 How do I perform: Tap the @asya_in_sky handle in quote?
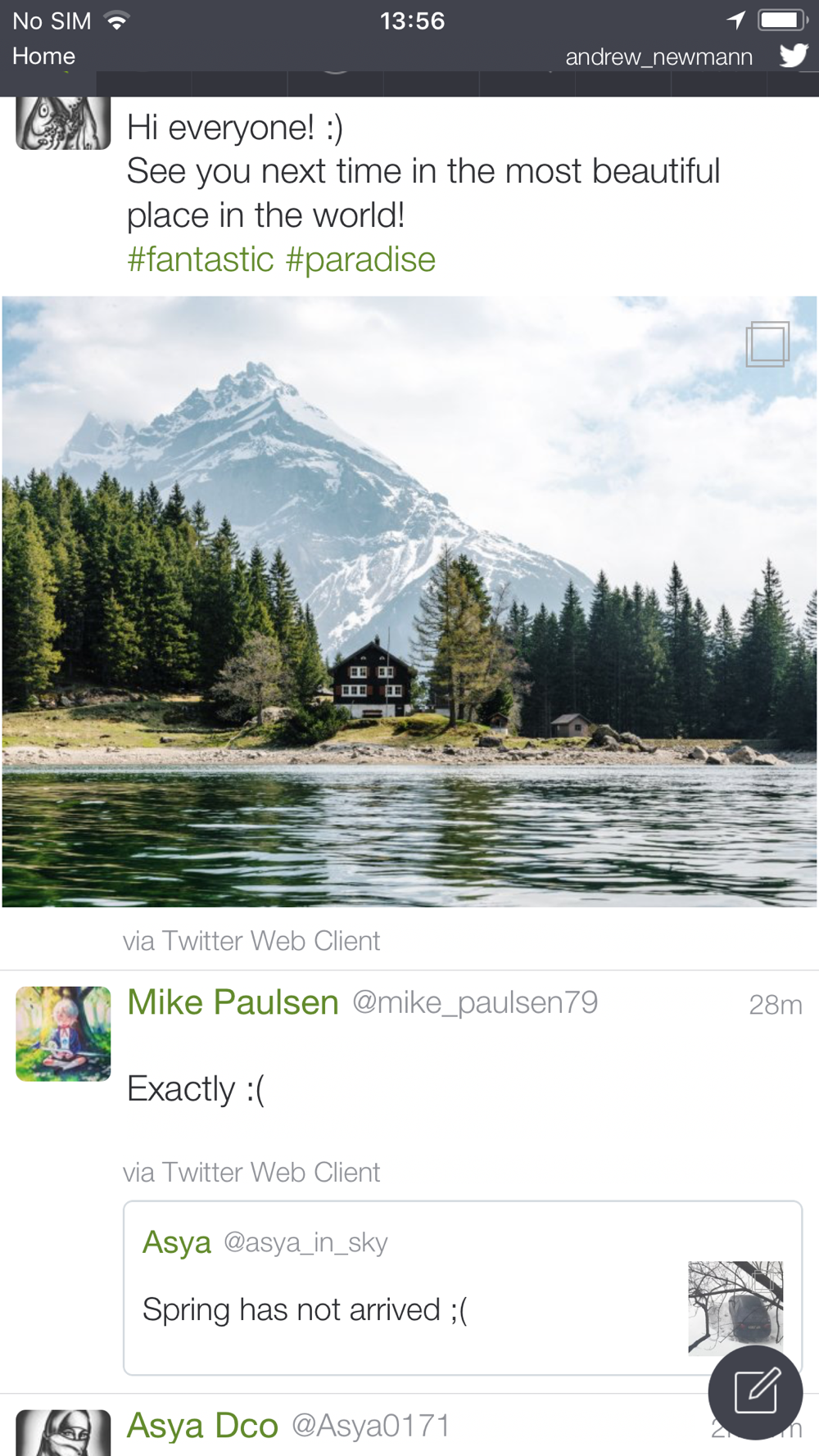[305, 1242]
